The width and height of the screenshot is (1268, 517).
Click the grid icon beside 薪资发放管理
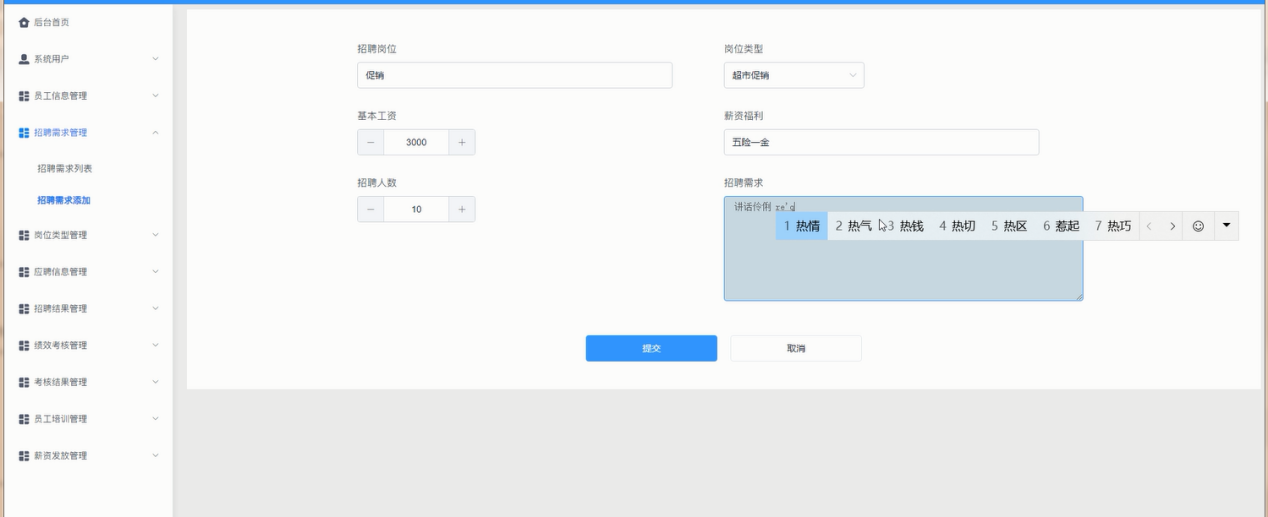click(x=25, y=456)
